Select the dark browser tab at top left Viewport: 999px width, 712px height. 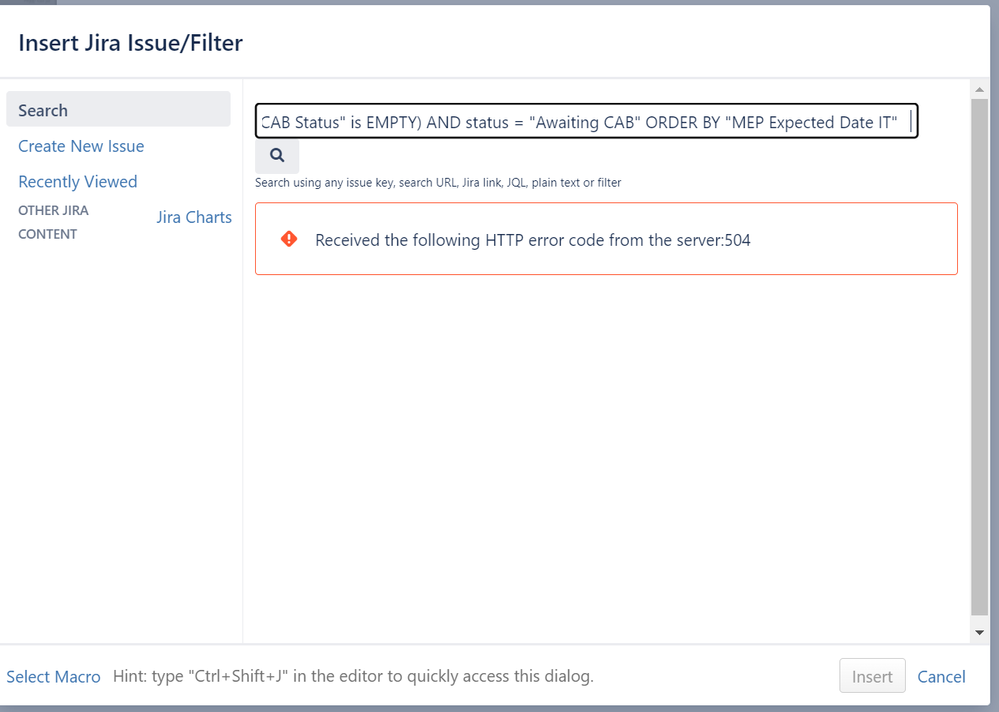click(x=30, y=4)
